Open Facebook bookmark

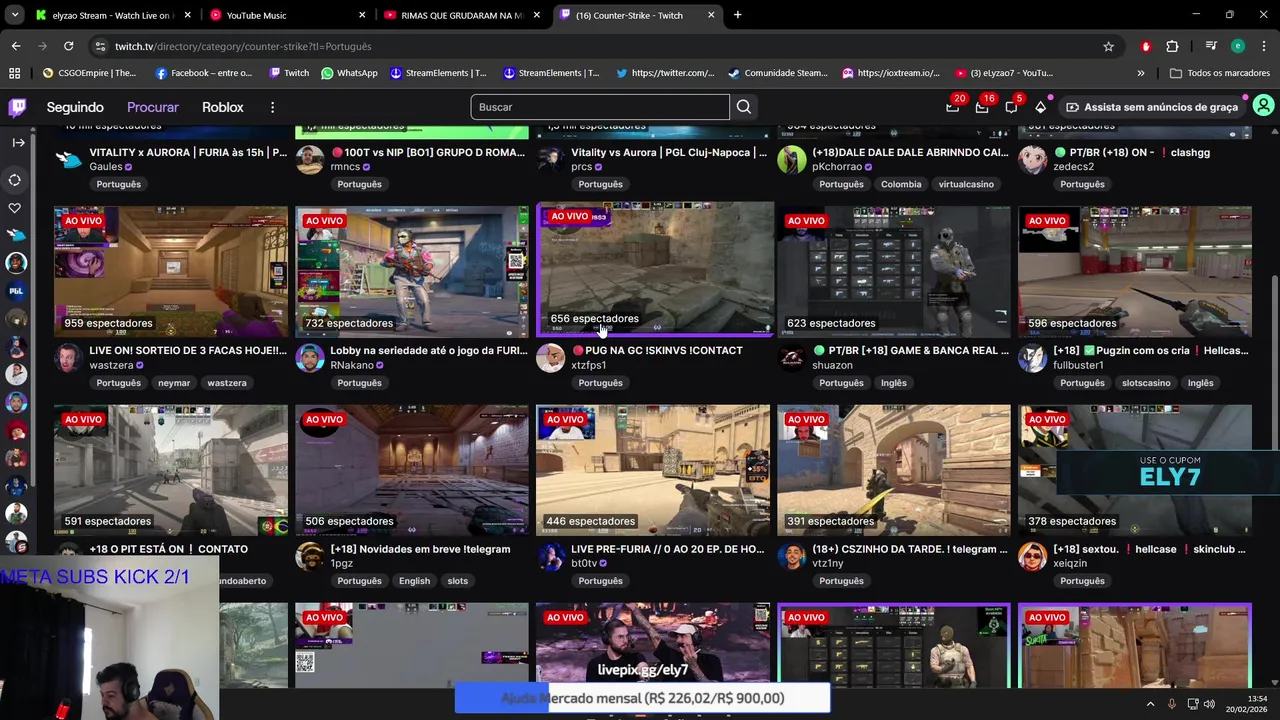pyautogui.click(x=204, y=73)
